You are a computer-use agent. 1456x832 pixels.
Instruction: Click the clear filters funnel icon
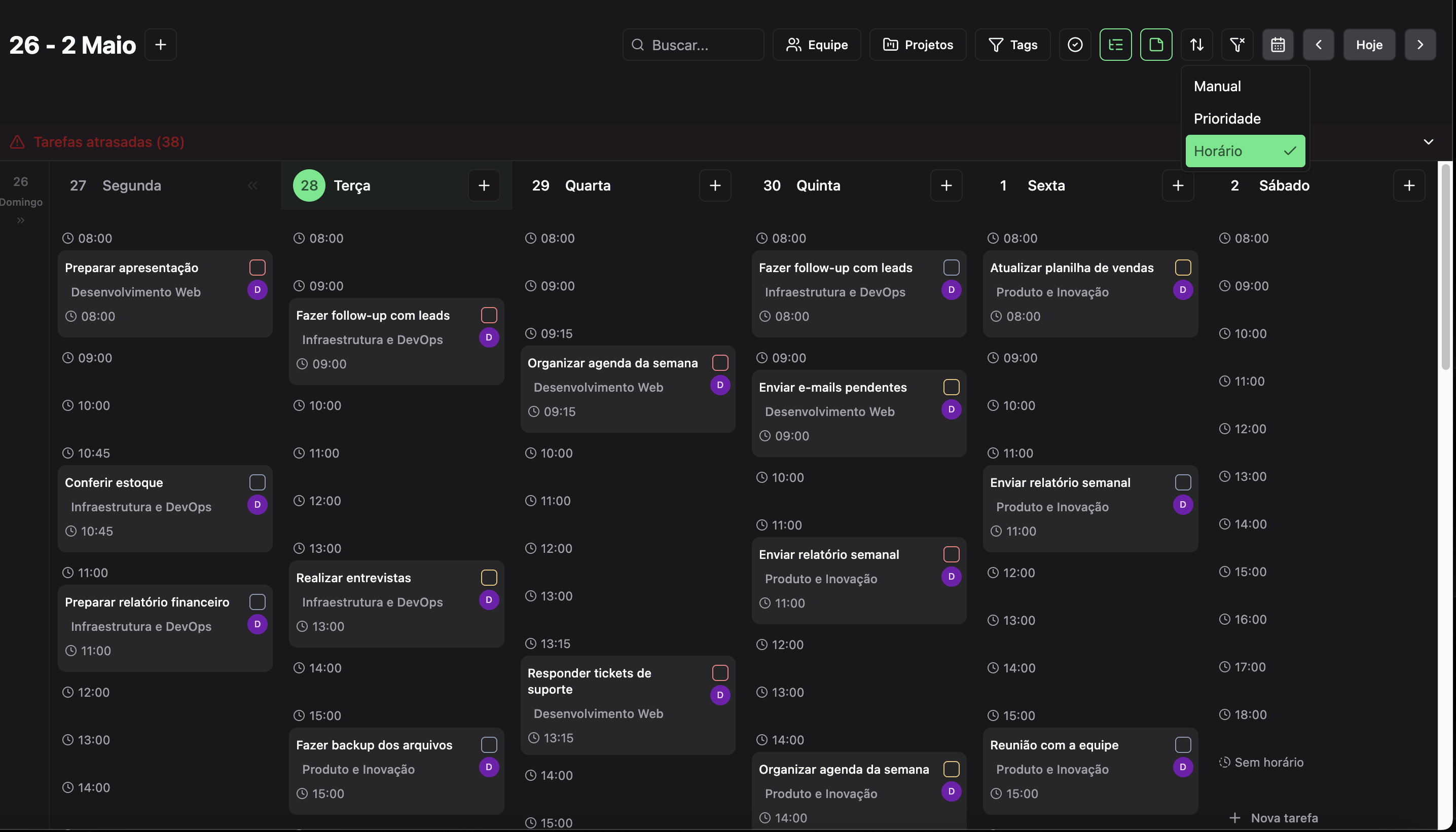point(1237,45)
